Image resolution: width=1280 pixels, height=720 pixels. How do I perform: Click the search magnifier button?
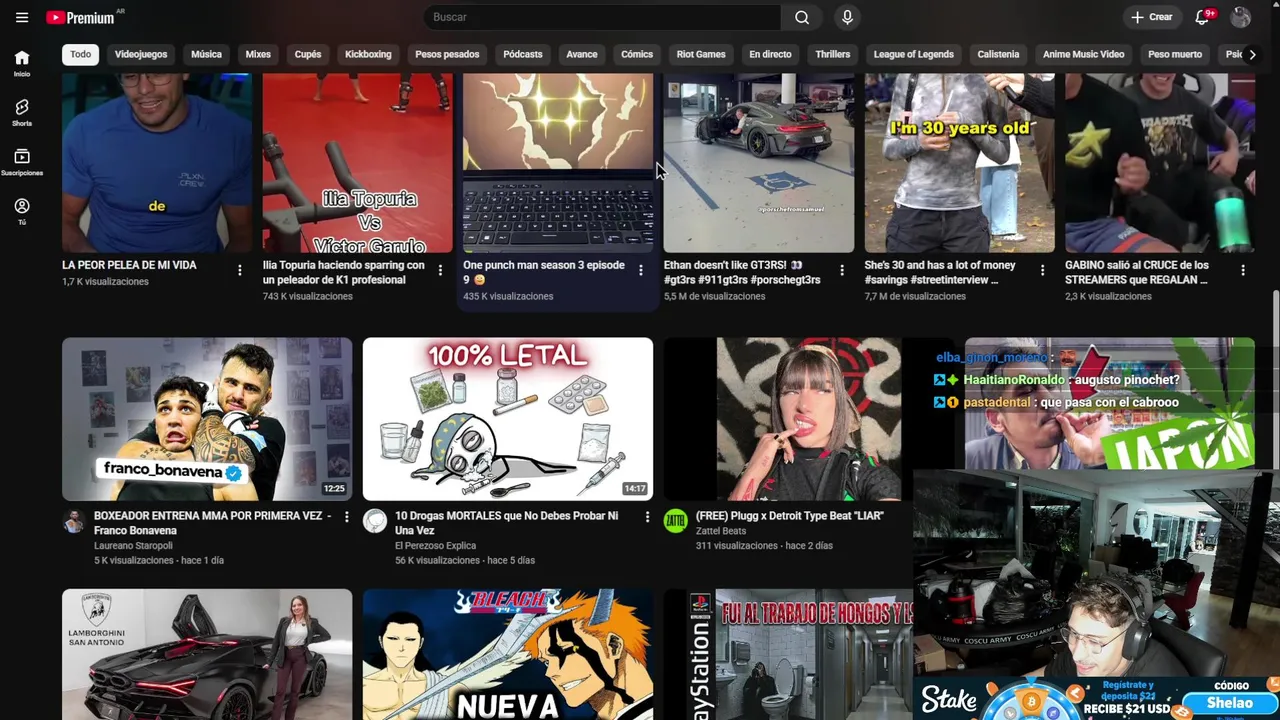(x=802, y=17)
